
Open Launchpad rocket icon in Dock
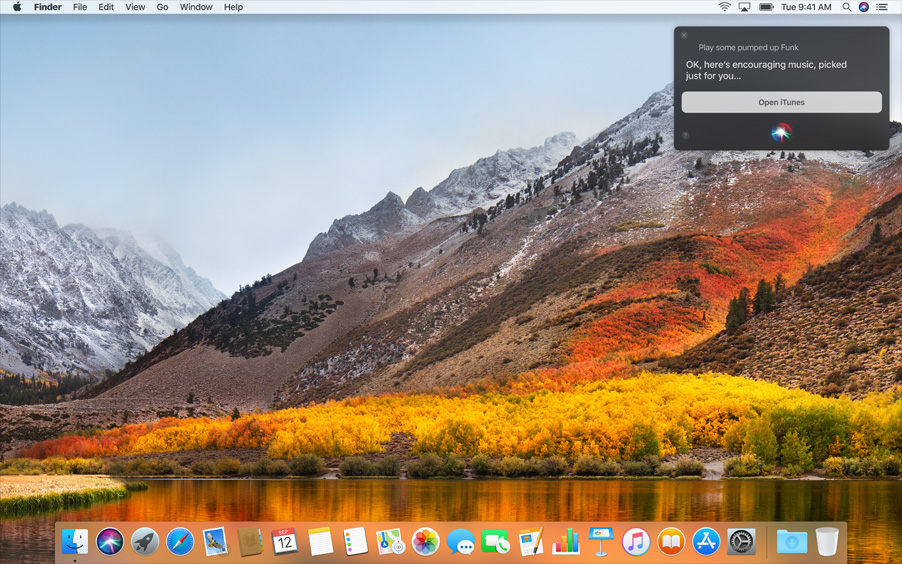tap(145, 542)
